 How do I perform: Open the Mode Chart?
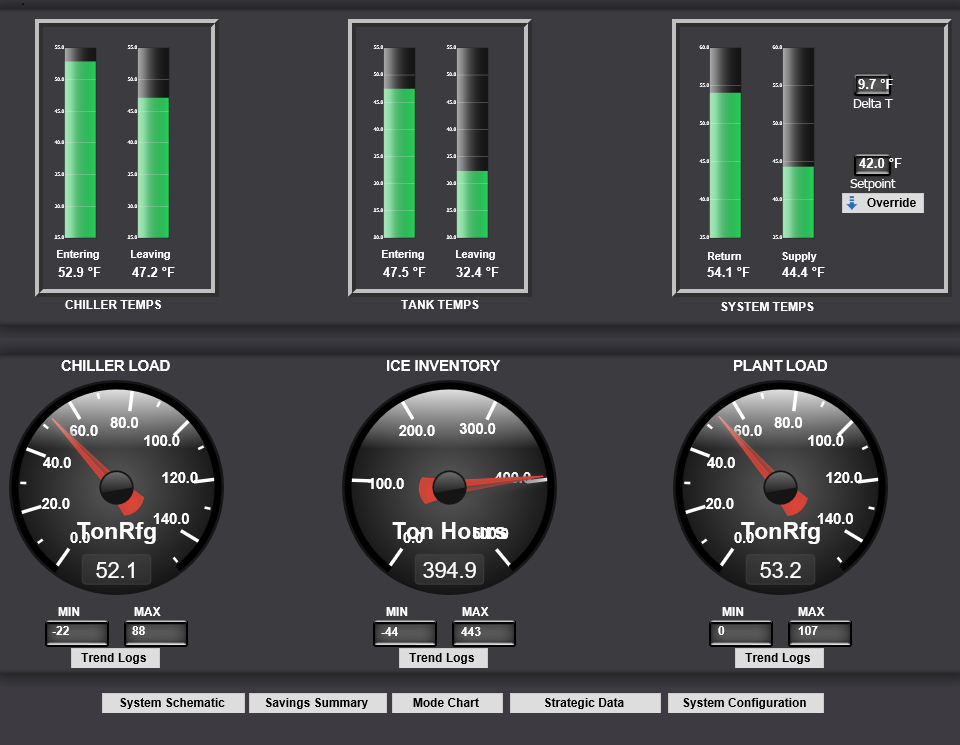tap(447, 702)
